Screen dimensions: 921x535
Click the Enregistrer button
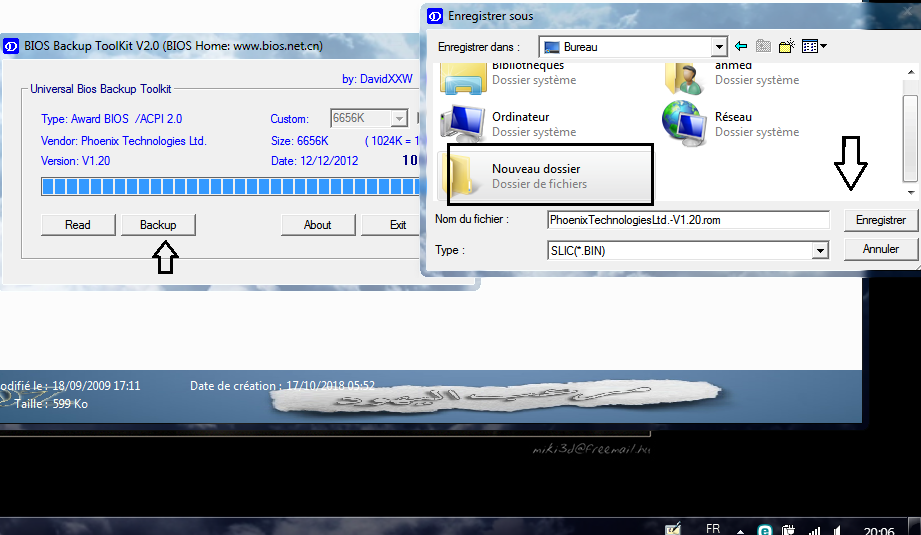[880, 220]
